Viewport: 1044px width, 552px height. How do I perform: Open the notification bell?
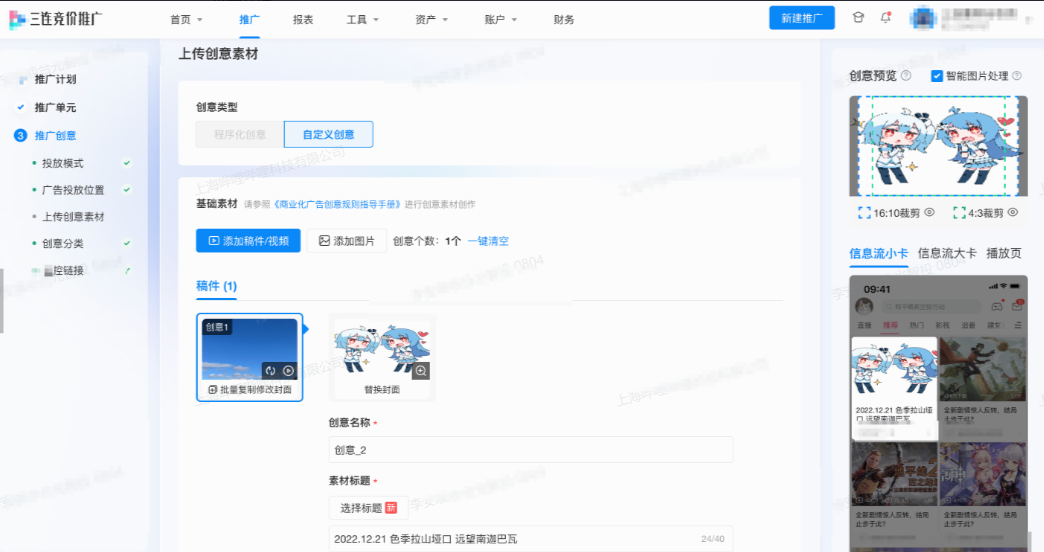tap(886, 18)
